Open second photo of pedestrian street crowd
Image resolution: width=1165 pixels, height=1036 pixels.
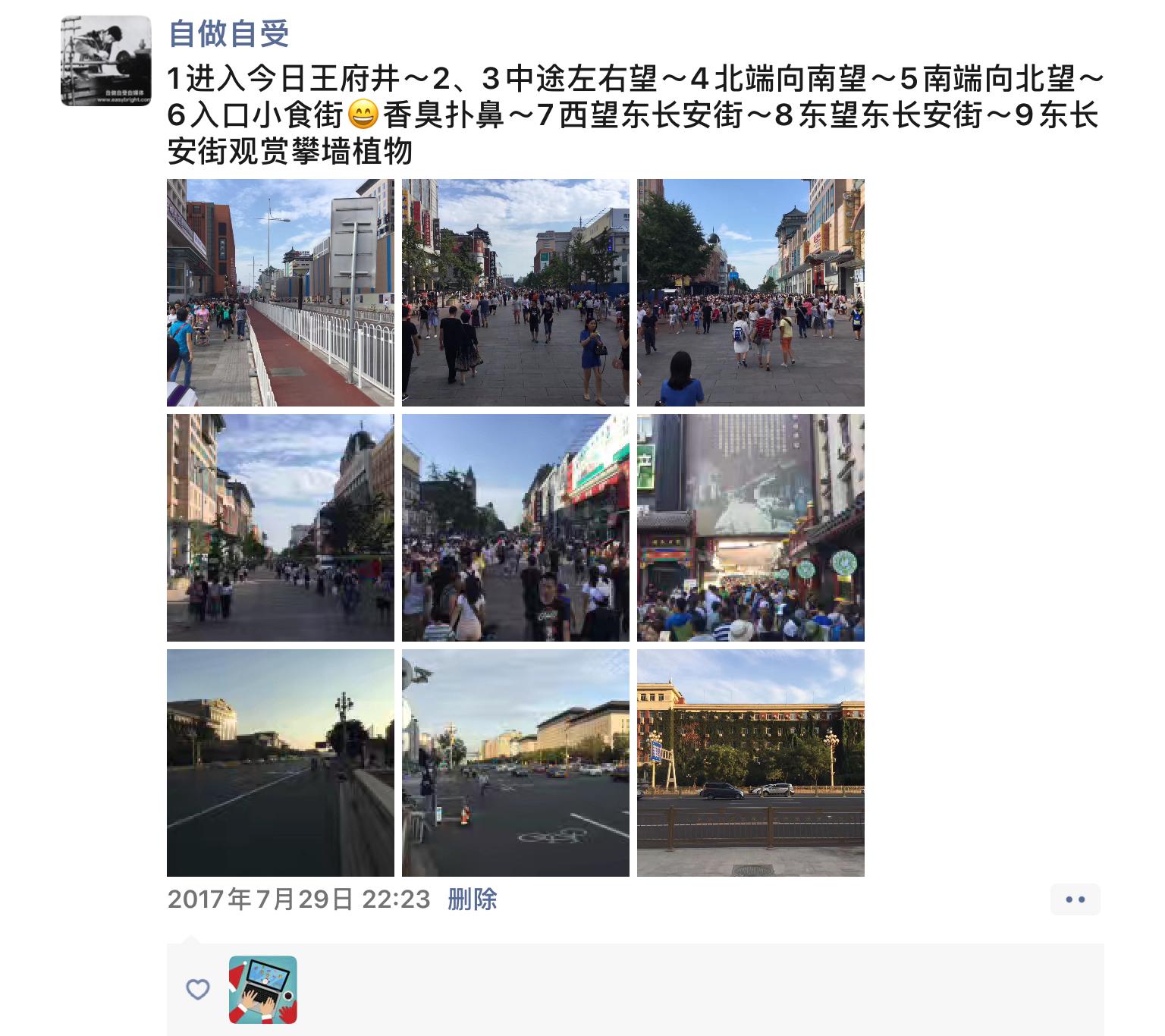tap(516, 293)
